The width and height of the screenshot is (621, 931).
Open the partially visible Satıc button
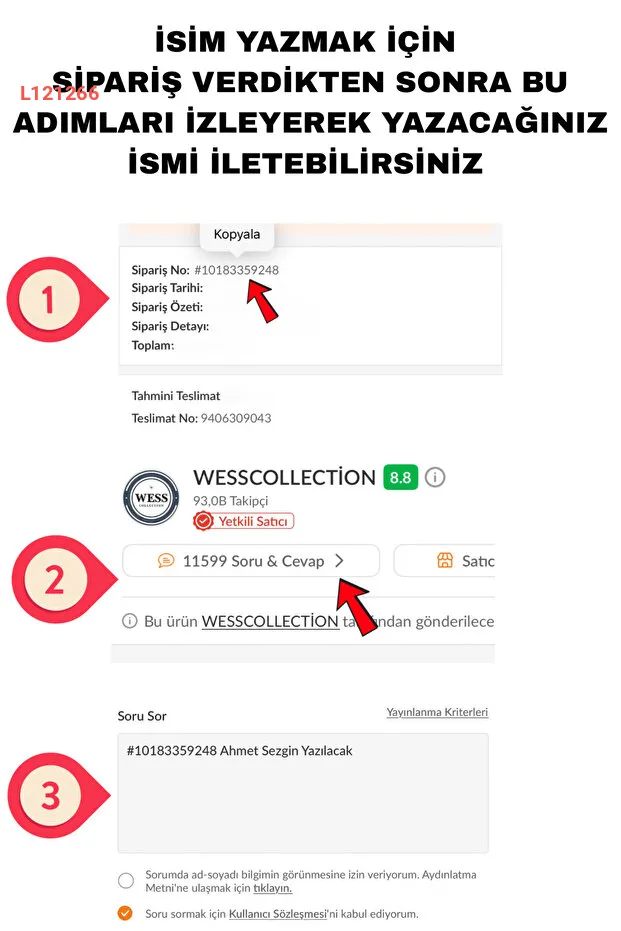click(x=444, y=560)
